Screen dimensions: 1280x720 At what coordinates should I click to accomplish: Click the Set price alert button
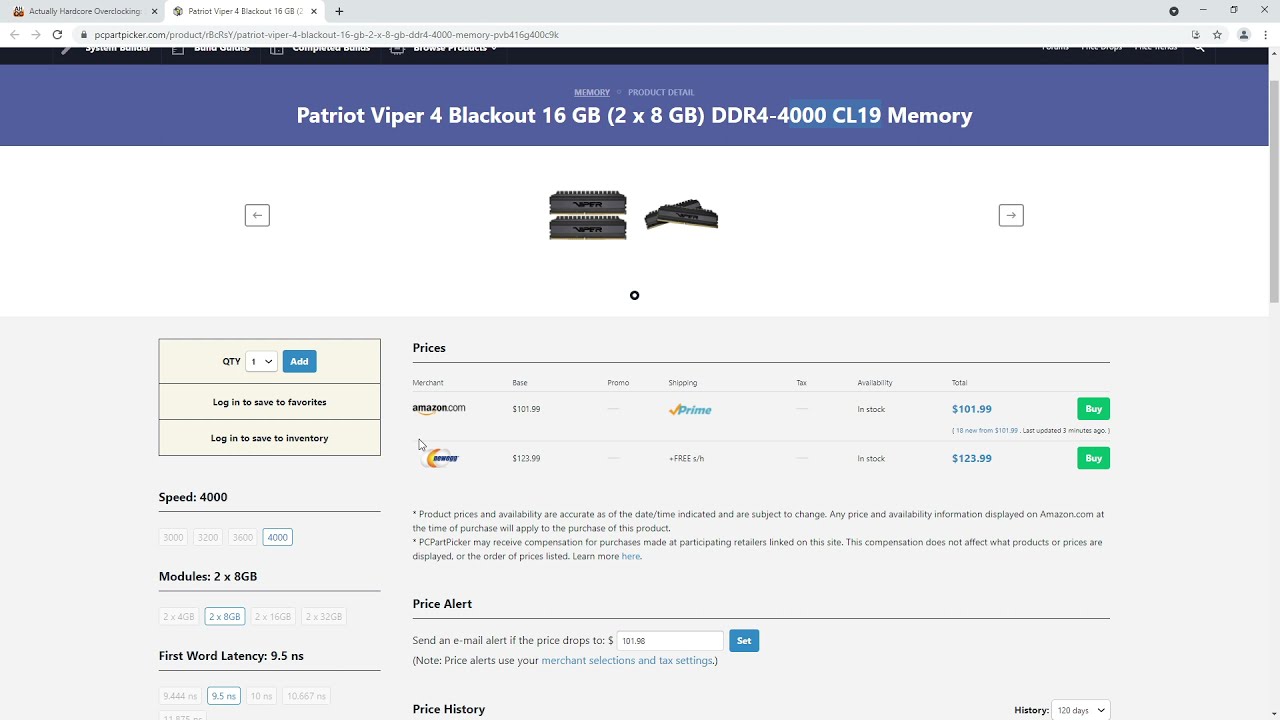(744, 640)
